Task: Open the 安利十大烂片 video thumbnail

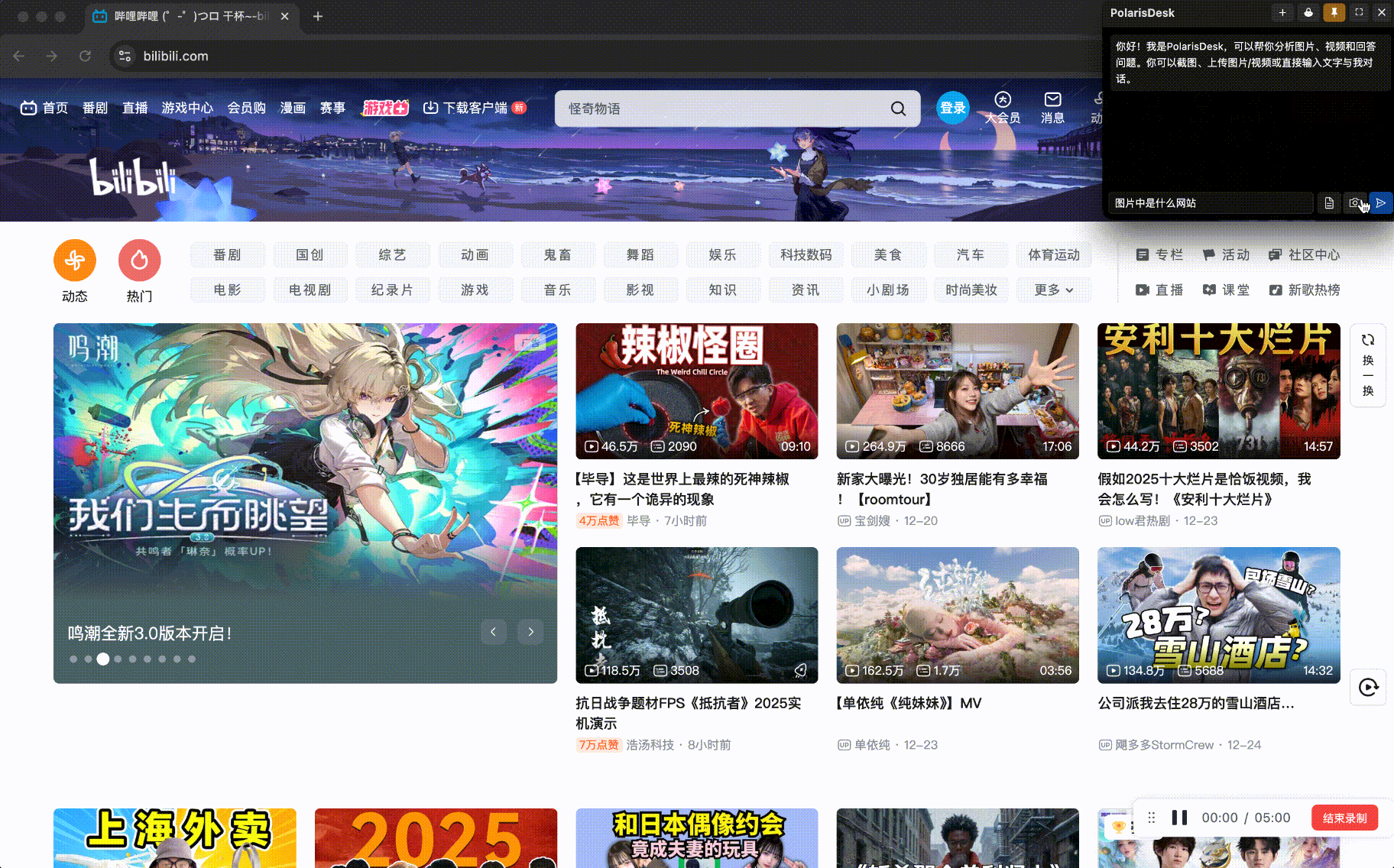Action: coord(1218,391)
